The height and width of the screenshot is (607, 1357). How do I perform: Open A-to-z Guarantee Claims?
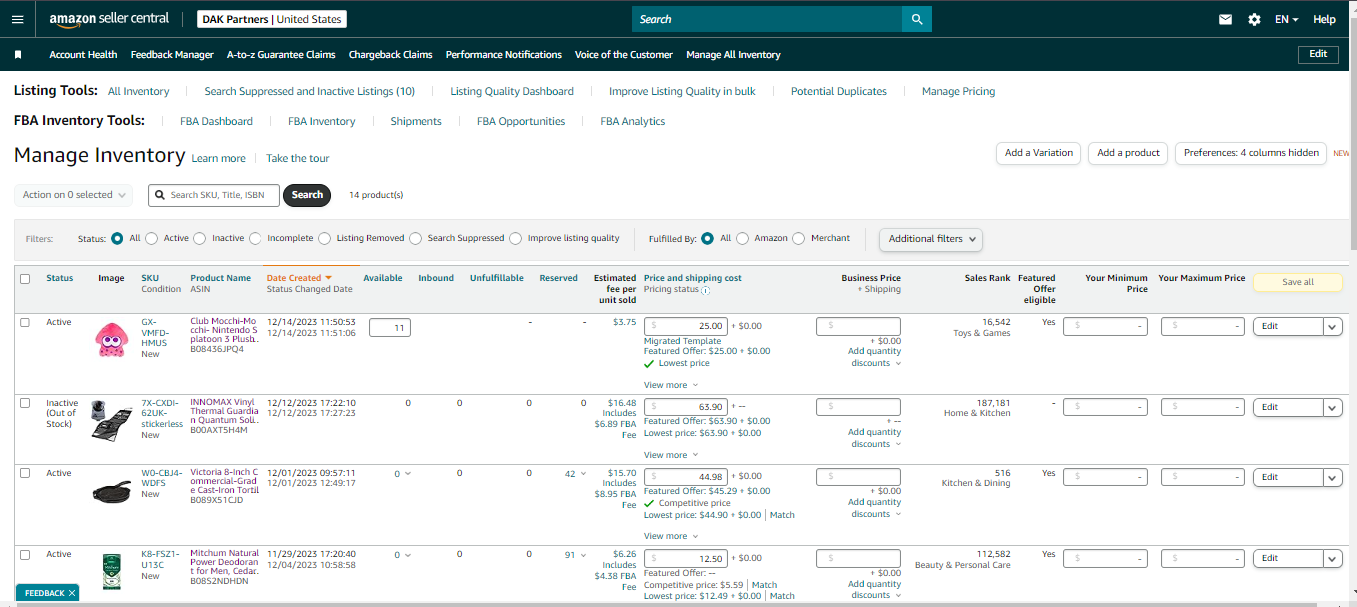281,55
